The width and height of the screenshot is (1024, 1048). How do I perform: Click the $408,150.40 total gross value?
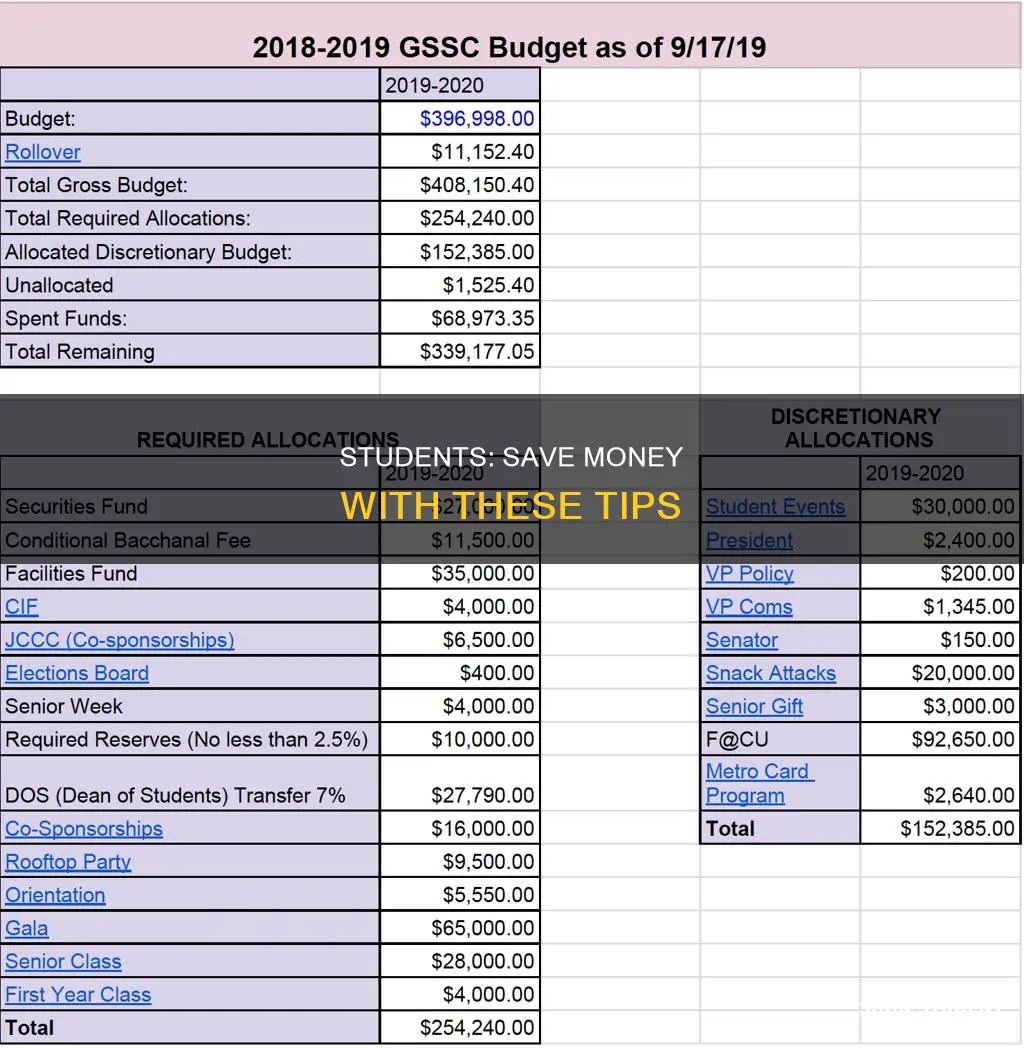pos(460,185)
